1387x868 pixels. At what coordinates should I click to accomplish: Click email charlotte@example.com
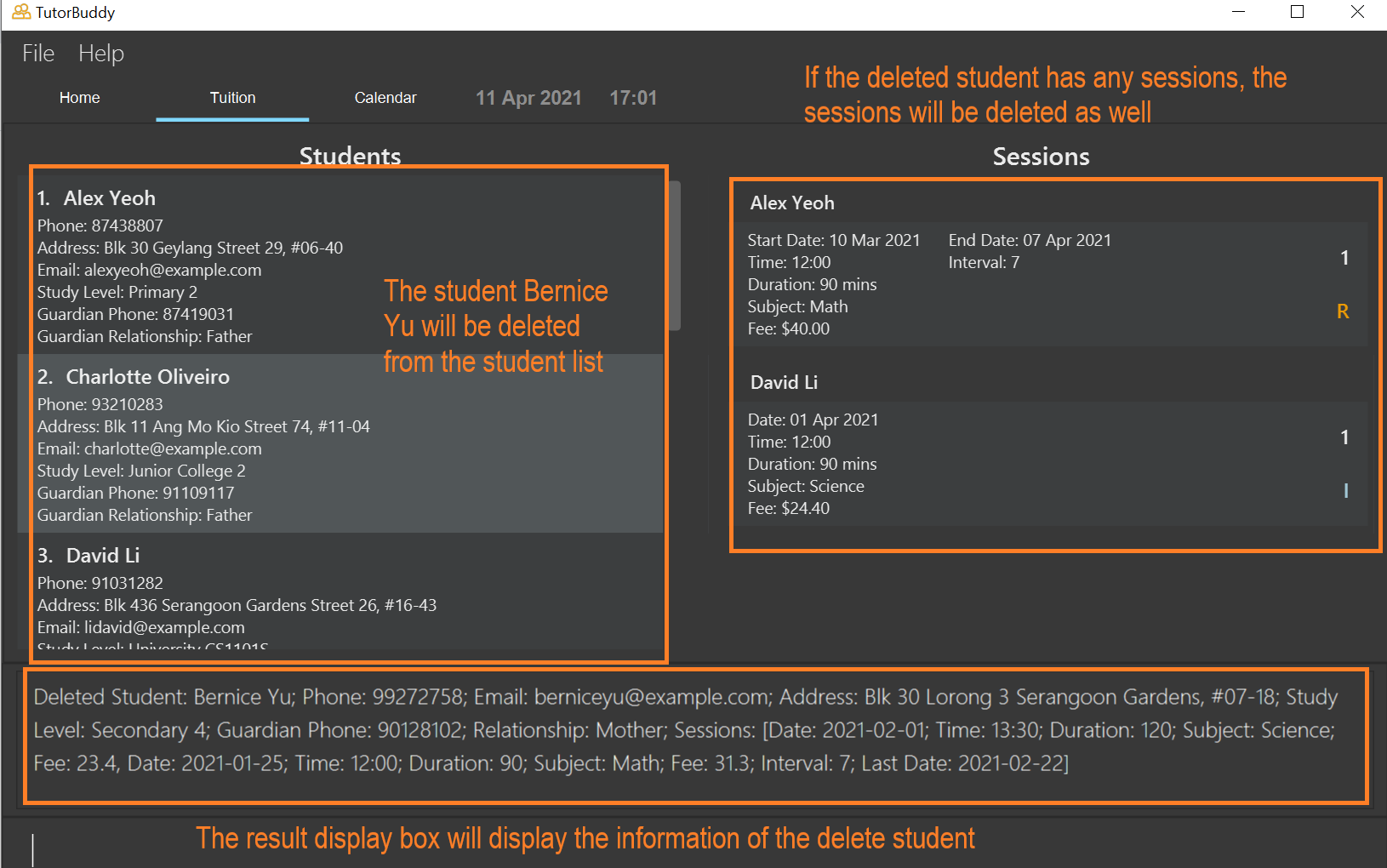[173, 448]
